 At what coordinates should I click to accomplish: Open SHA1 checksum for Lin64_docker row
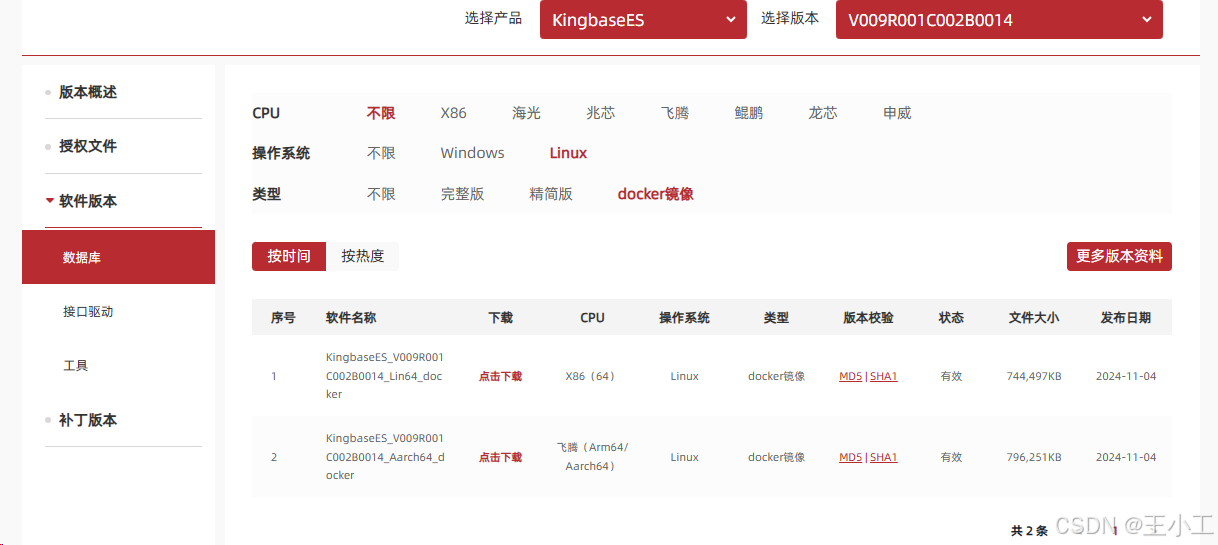(884, 376)
